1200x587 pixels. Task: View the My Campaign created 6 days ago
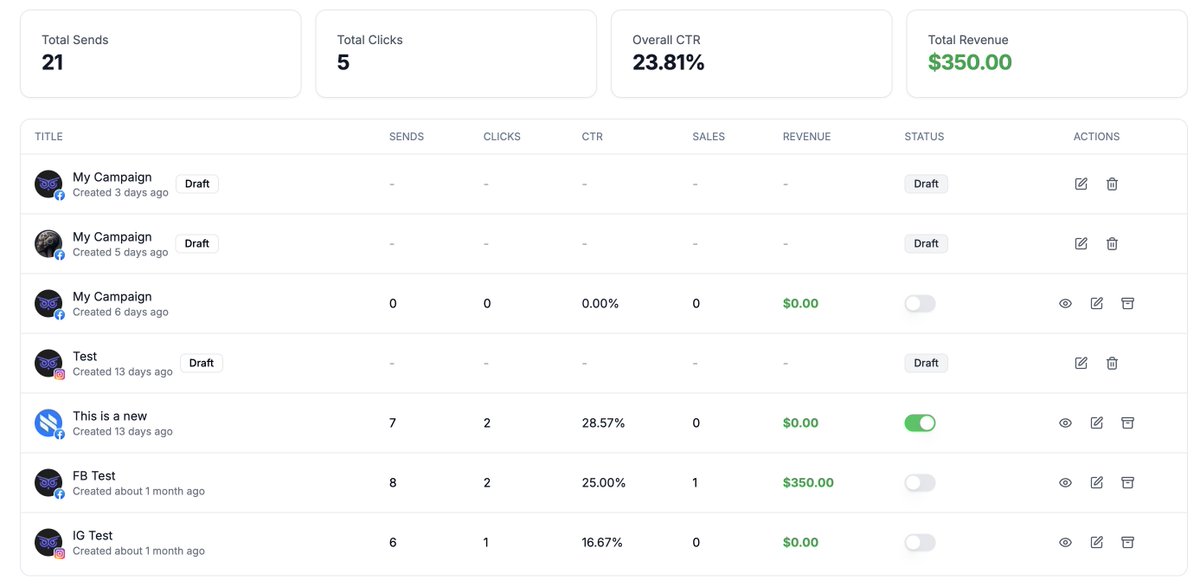pos(1066,303)
